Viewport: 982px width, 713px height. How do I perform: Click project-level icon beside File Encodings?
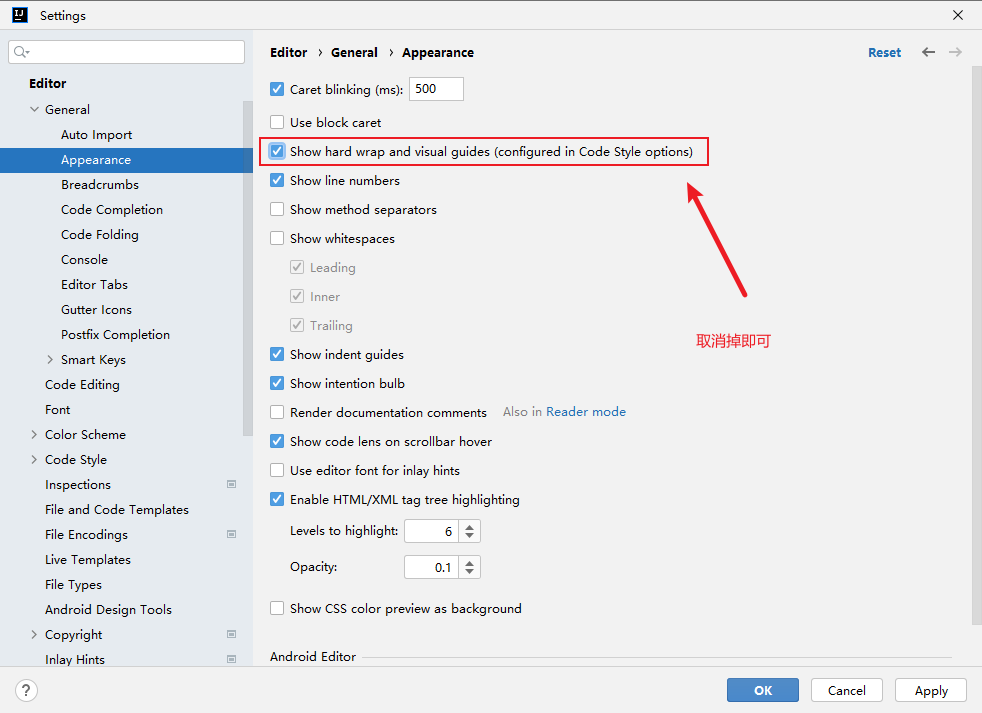(231, 534)
